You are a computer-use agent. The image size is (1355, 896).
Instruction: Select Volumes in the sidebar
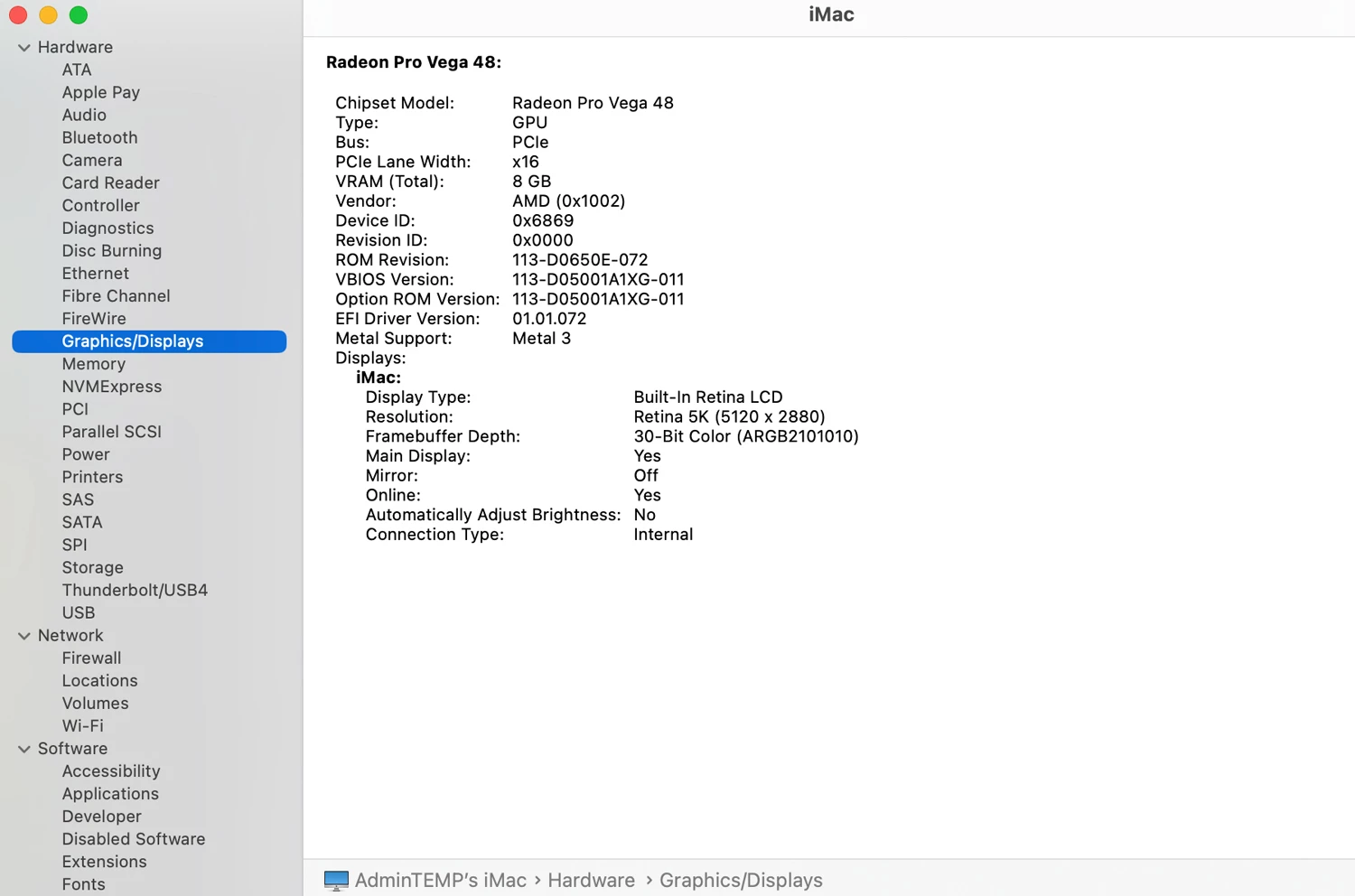coord(96,703)
